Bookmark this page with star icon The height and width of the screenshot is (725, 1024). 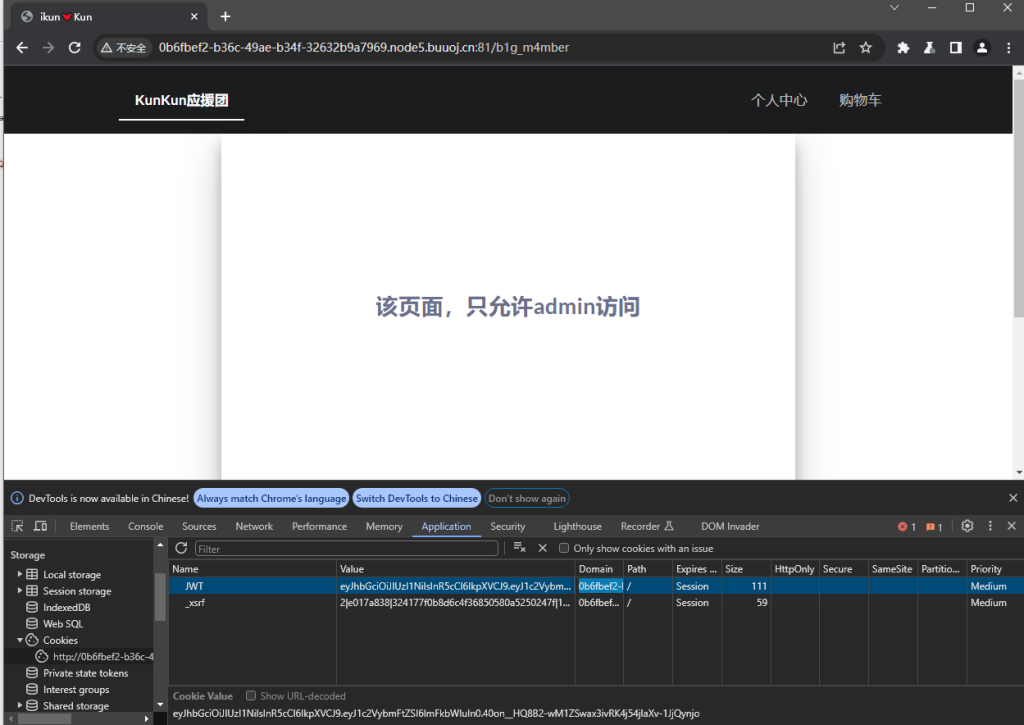click(x=866, y=47)
